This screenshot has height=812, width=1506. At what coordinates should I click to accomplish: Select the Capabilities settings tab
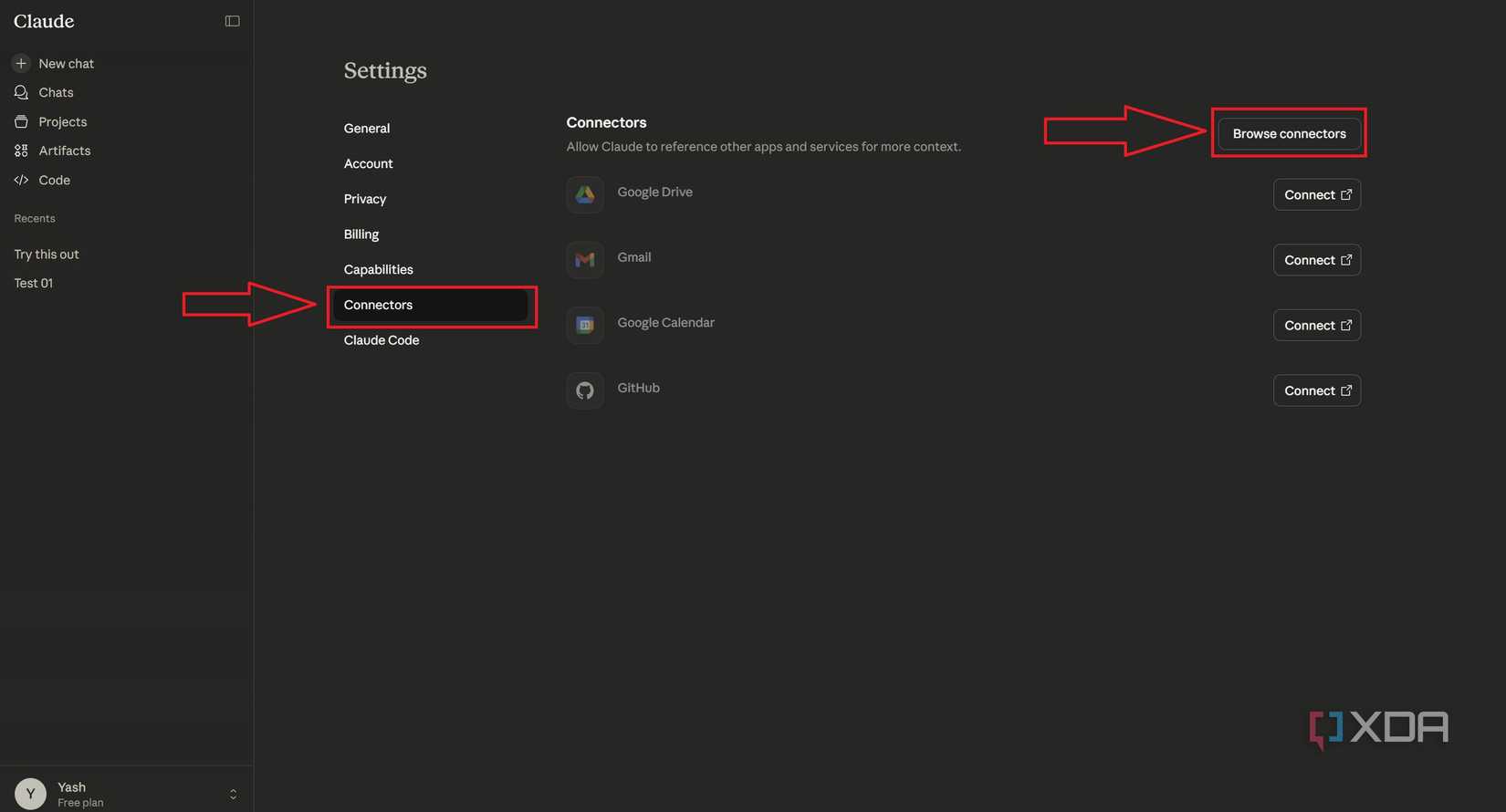click(379, 269)
